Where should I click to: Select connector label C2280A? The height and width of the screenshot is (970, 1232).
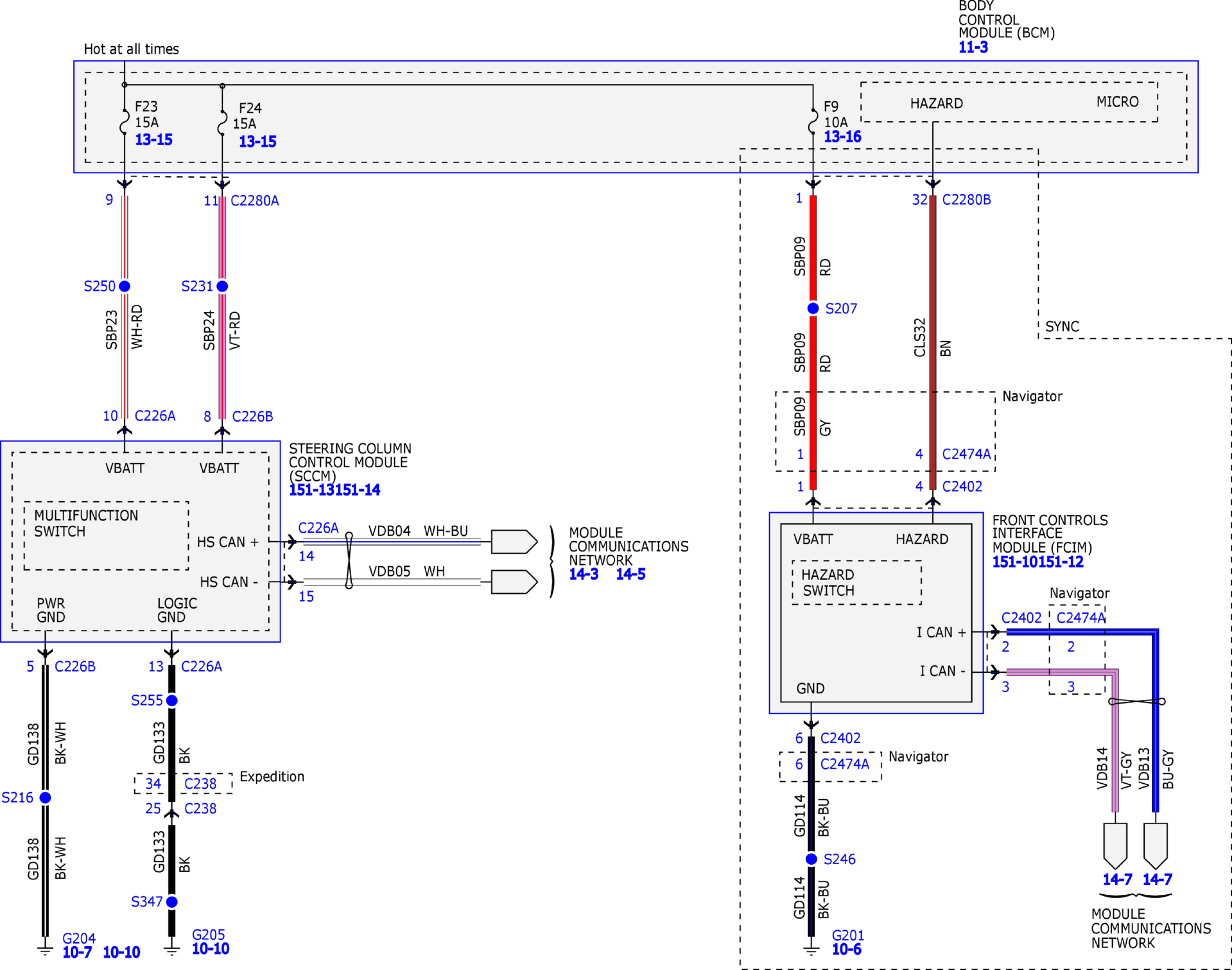point(254,201)
